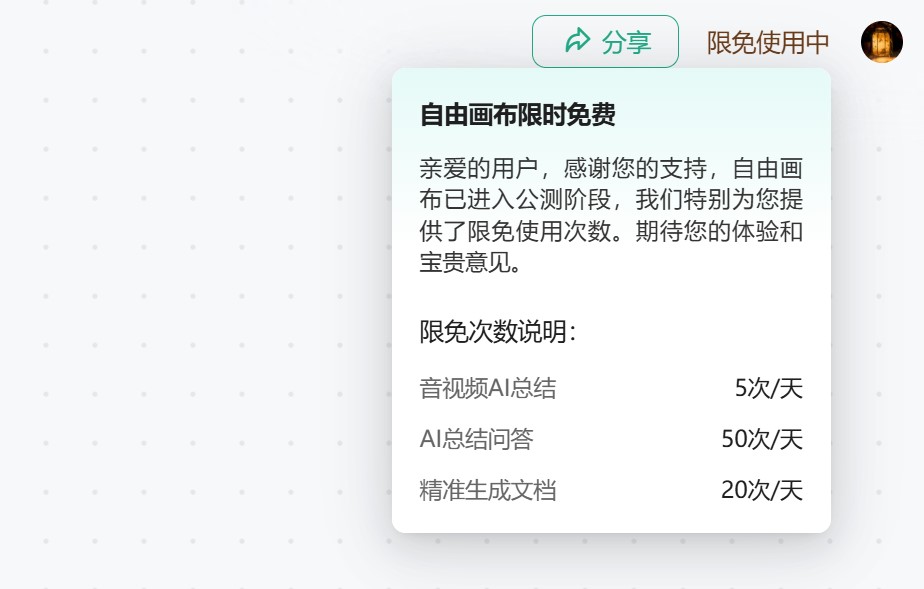Select the curved arrow inside the 分享 button
This screenshot has height=589, width=924.
577,41
